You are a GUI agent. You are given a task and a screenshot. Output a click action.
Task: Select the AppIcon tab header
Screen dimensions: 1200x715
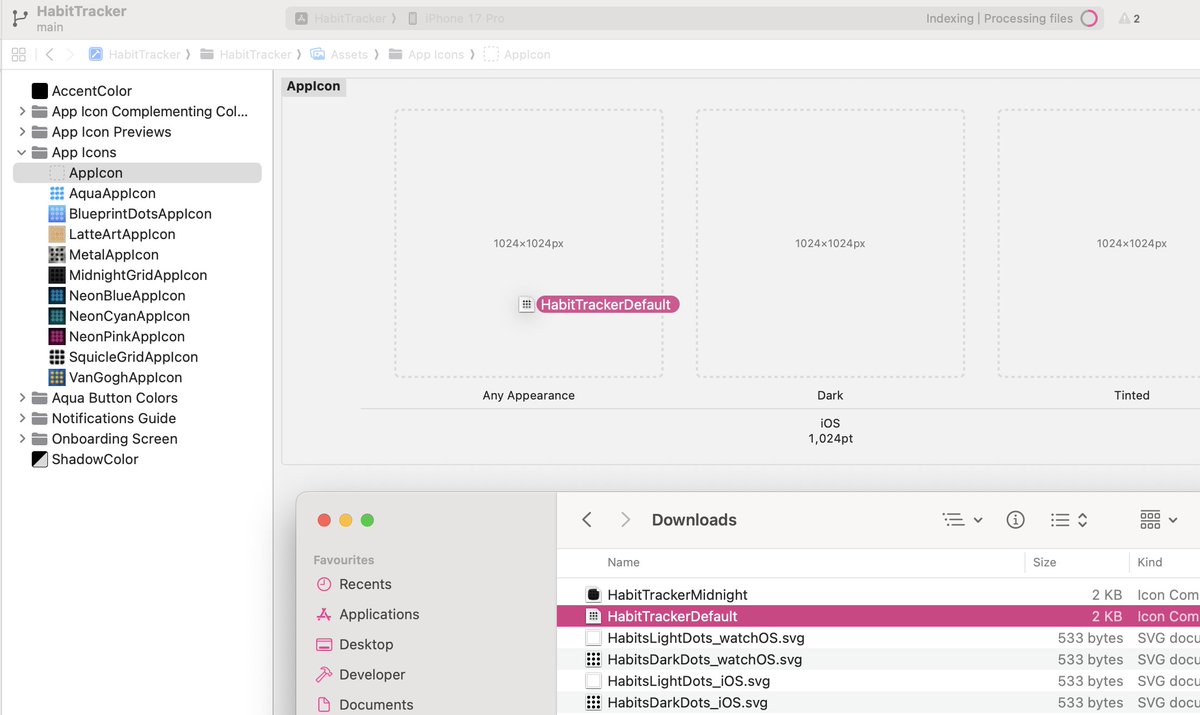coord(313,86)
